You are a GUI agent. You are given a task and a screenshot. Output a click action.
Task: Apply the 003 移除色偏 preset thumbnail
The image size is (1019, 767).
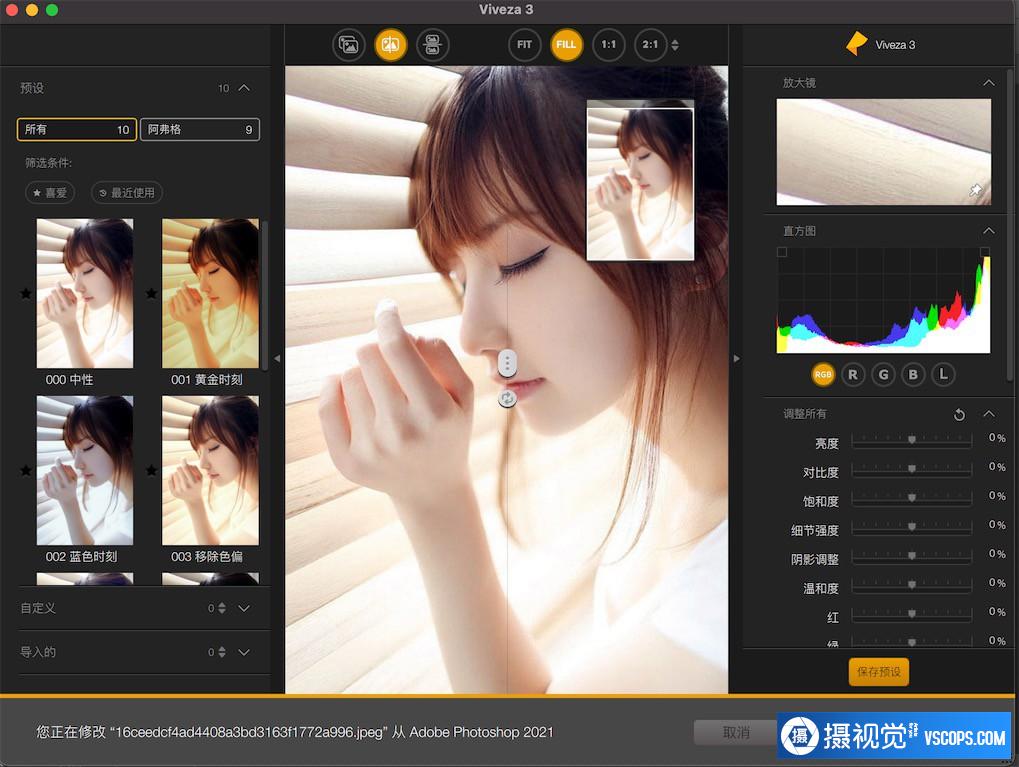point(211,470)
